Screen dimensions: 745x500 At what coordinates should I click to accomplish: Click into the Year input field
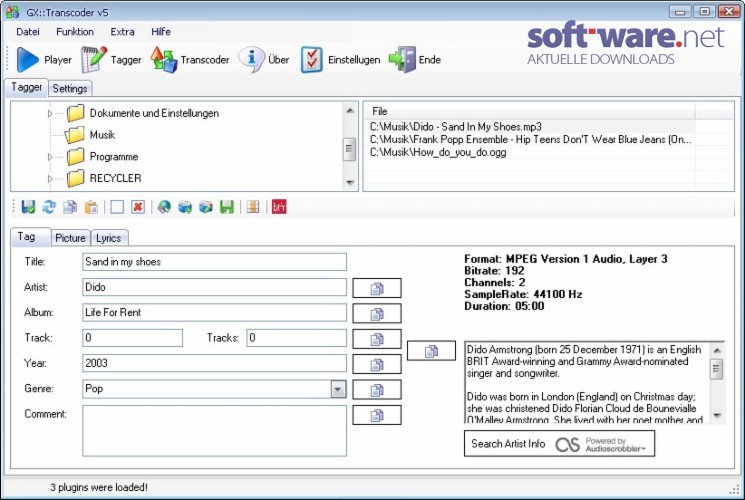(214, 363)
